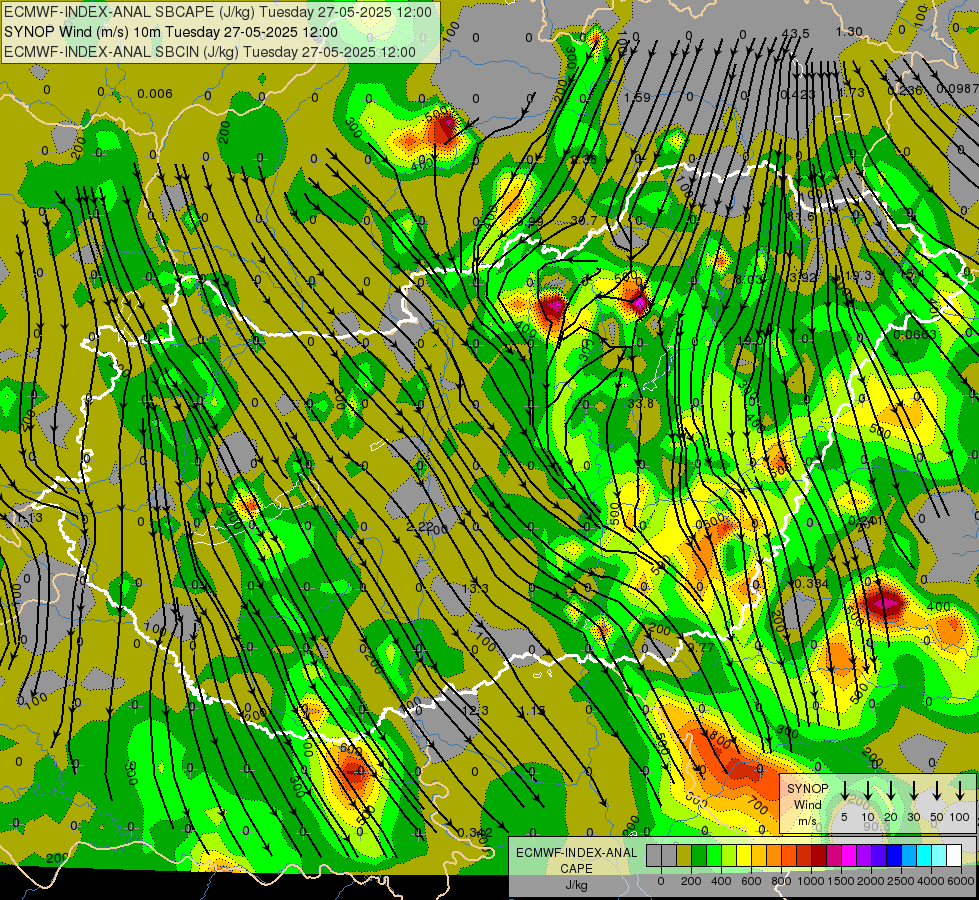Select the dark blue swatch before 2500 in CAPE scale
The height and width of the screenshot is (900, 979).
[x=894, y=855]
